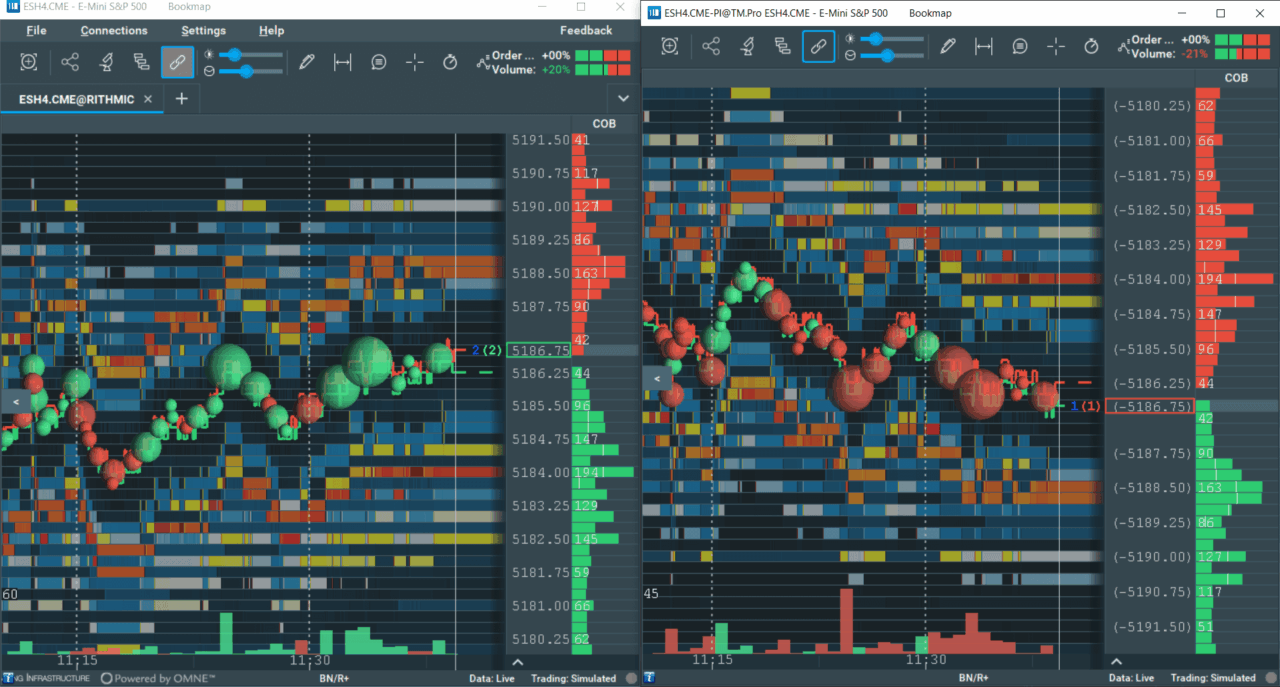The height and width of the screenshot is (687, 1280).
Task: Click the zoom selection icon at toolbar start
Action: point(28,61)
